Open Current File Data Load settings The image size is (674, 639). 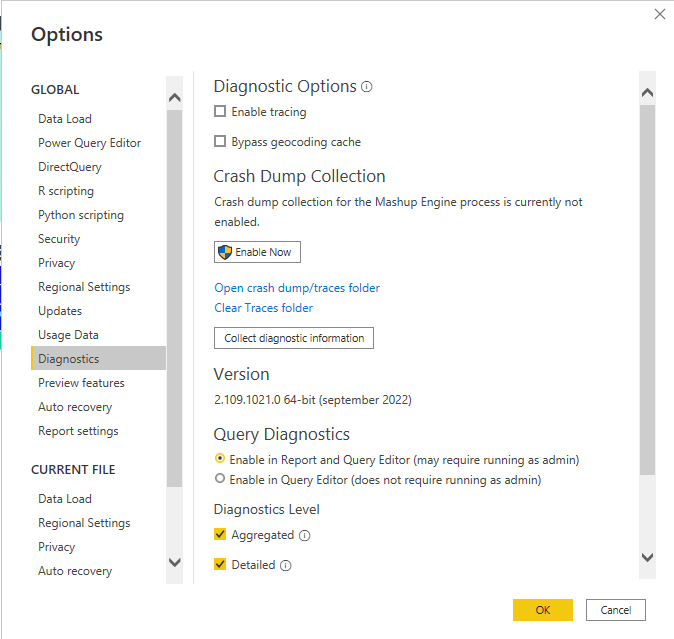[x=65, y=499]
